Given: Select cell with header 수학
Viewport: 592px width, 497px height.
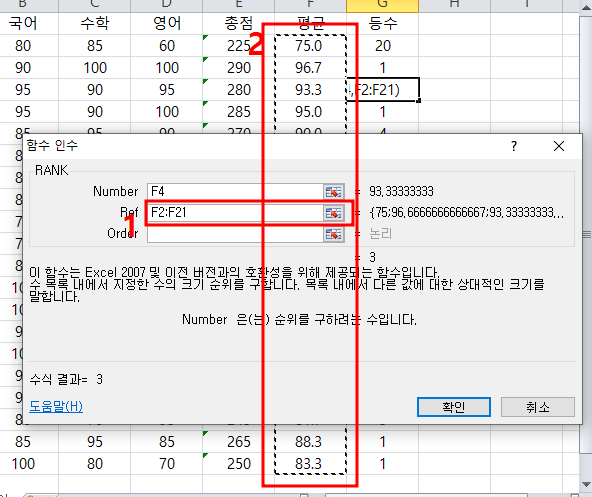Looking at the screenshot, I should coord(95,23).
